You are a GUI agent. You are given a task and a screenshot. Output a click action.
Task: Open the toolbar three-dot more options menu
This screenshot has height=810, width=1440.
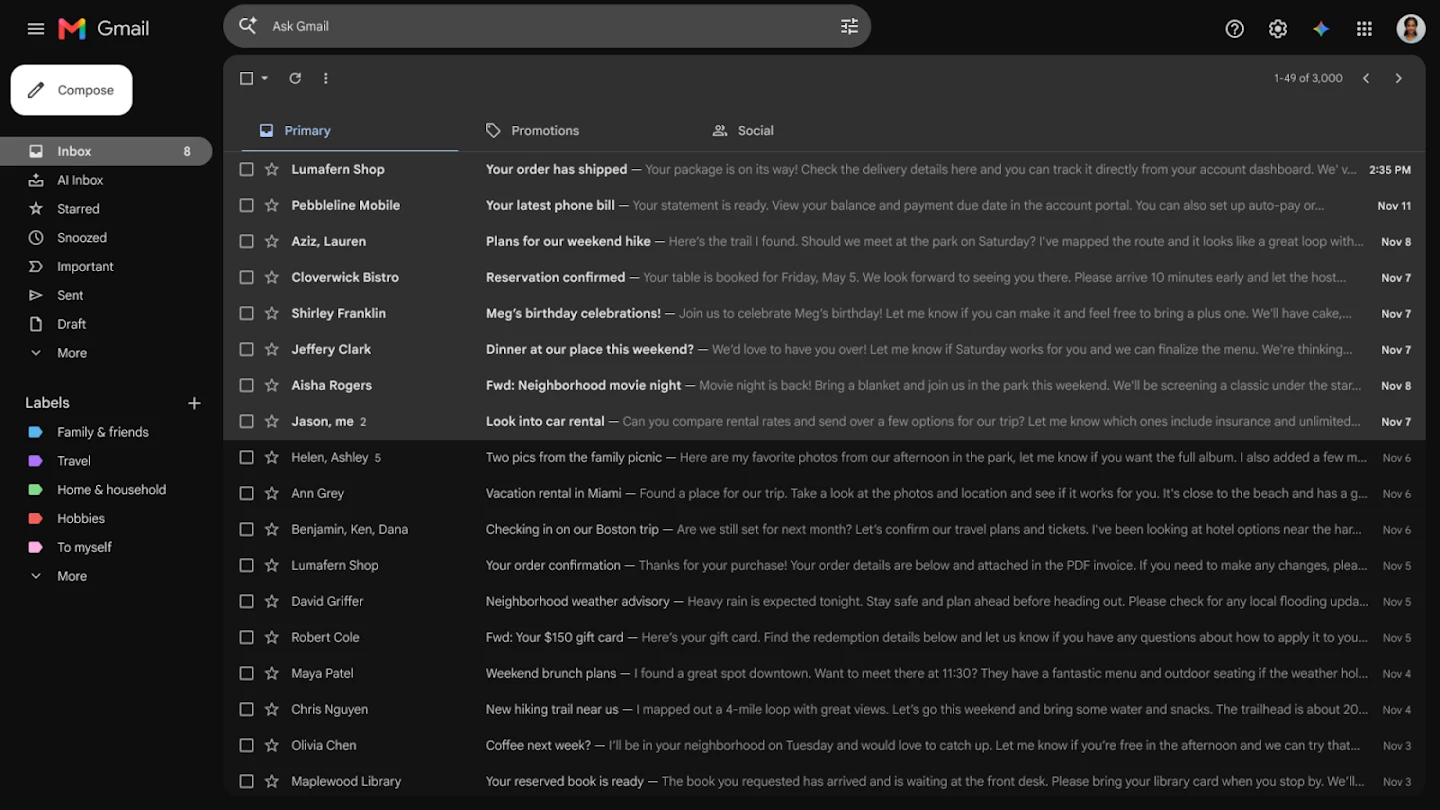(325, 78)
